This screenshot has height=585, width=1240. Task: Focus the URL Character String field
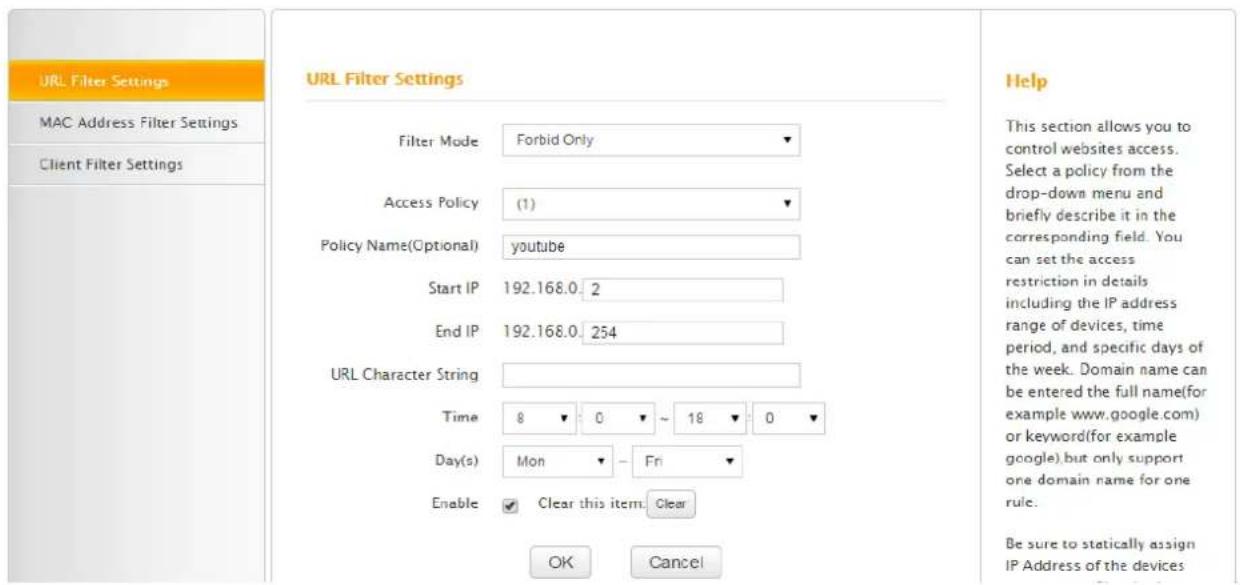tap(651, 375)
